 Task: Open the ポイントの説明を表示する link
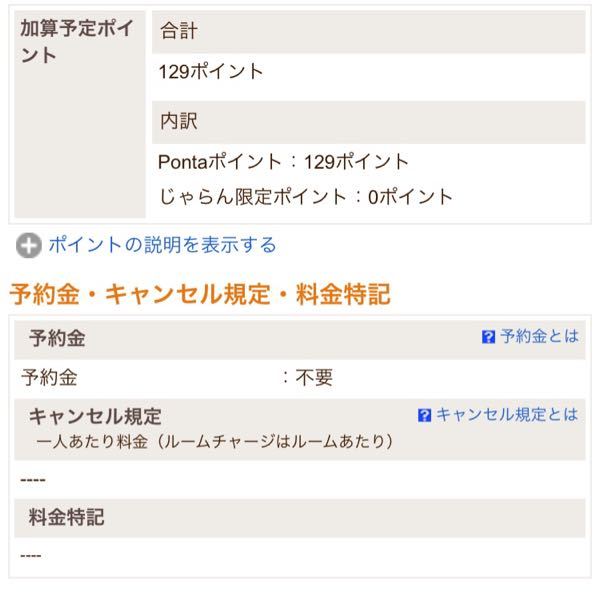(x=162, y=245)
